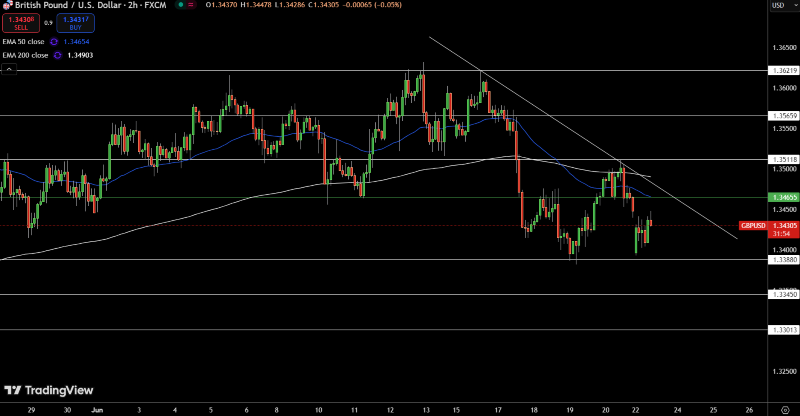
Task: Click the SELL button at 1.34308
Action: coord(21,23)
